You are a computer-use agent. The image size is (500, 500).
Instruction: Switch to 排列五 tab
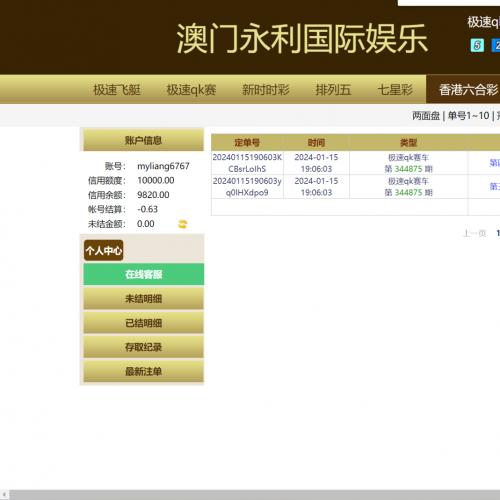point(333,90)
